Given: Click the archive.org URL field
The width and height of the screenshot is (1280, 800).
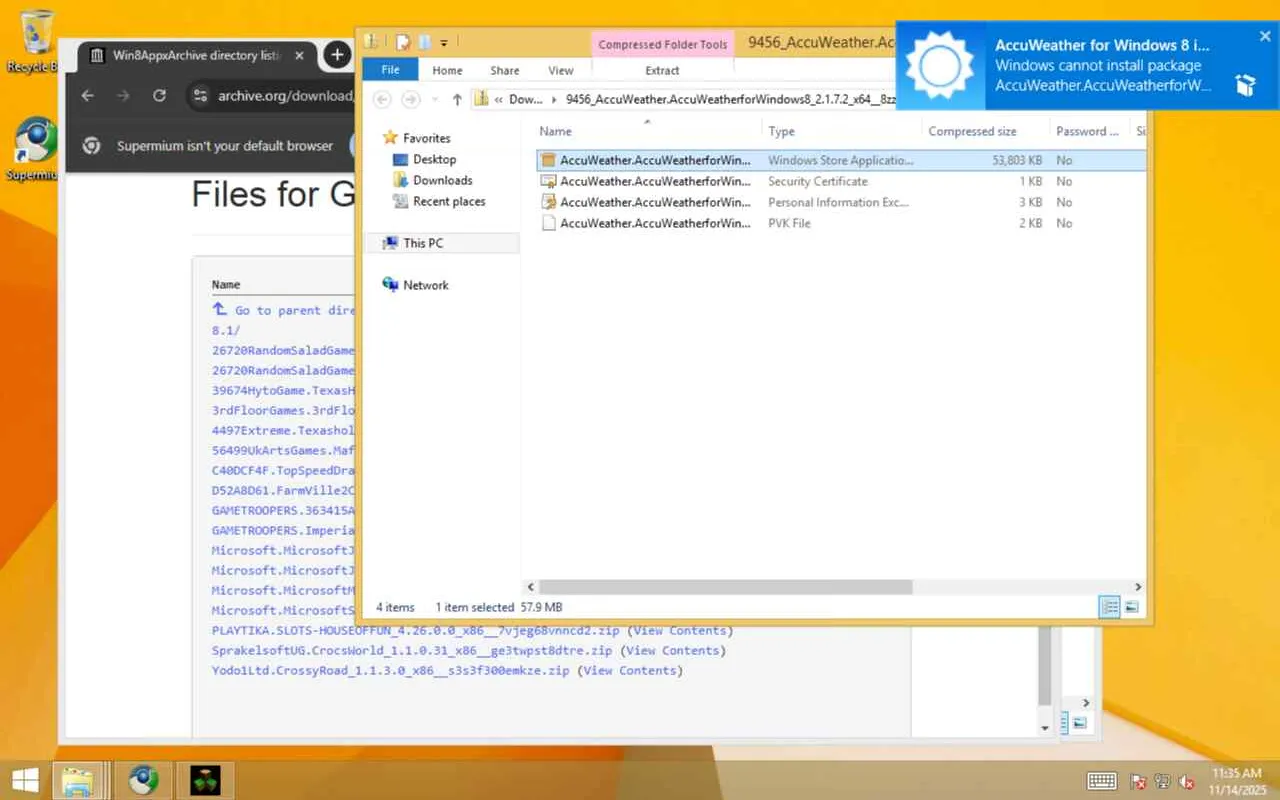Looking at the screenshot, I should pos(285,96).
